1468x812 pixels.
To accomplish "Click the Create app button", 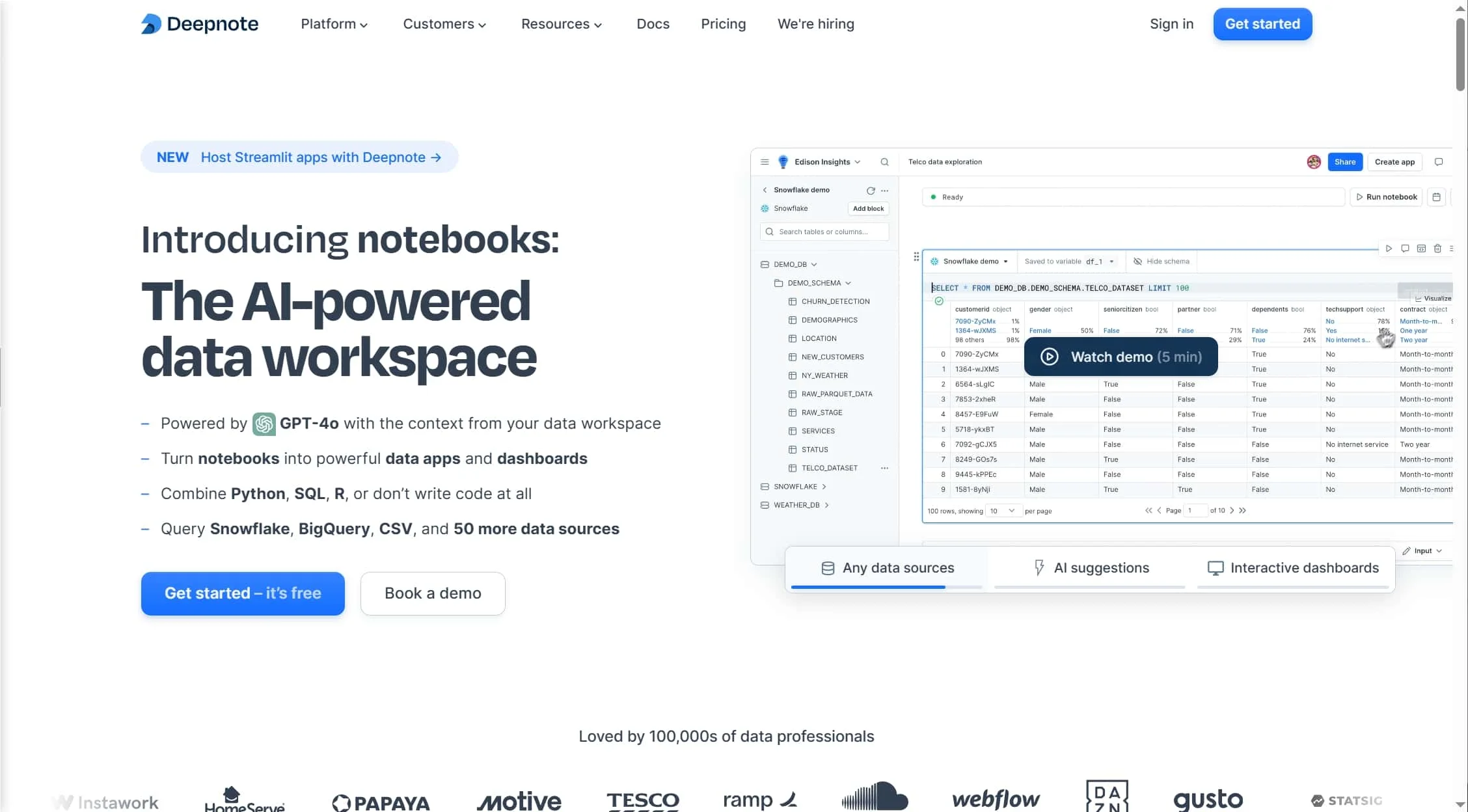I will [1394, 162].
